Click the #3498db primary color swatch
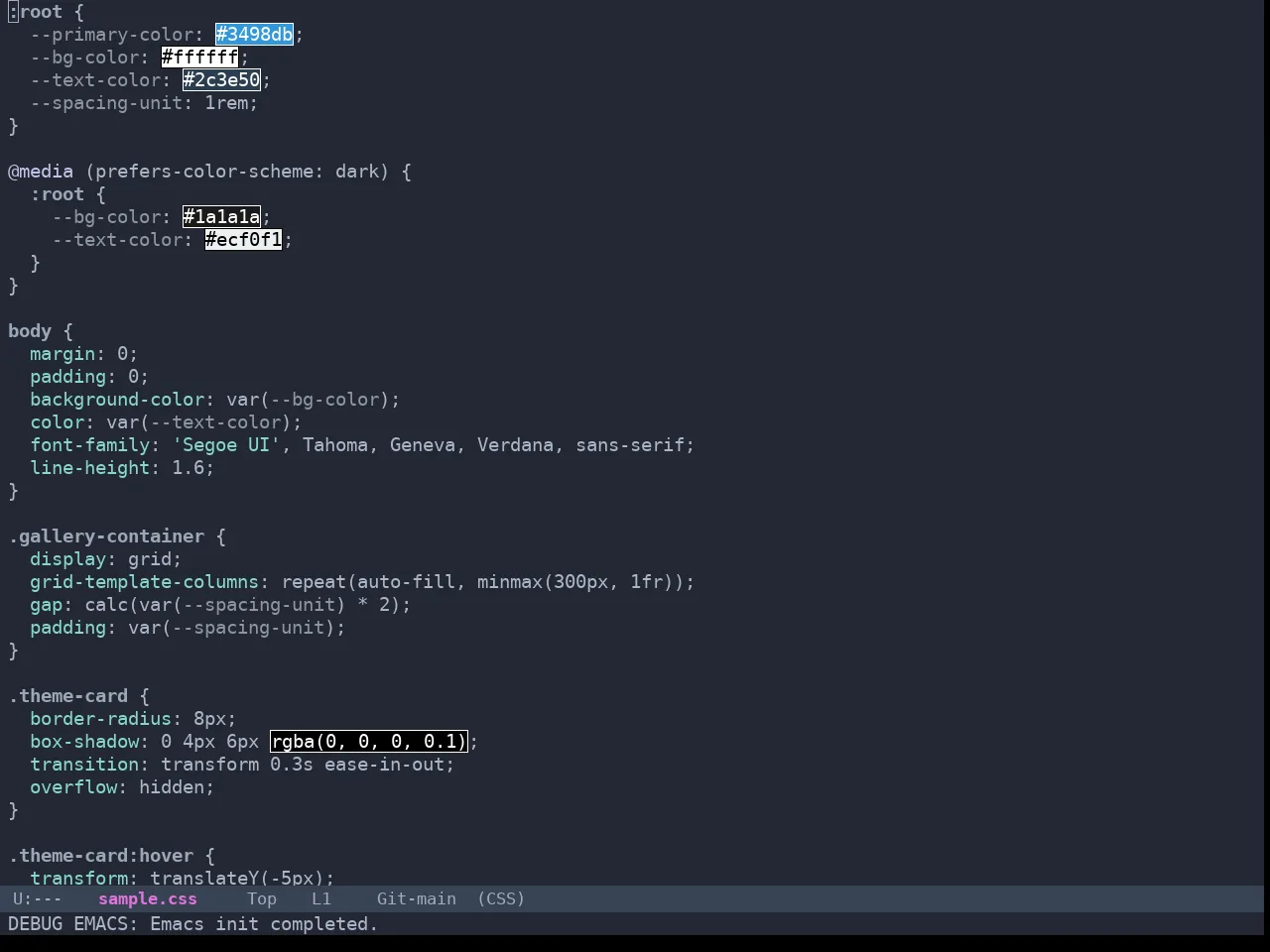The height and width of the screenshot is (952, 1270). tap(255, 35)
